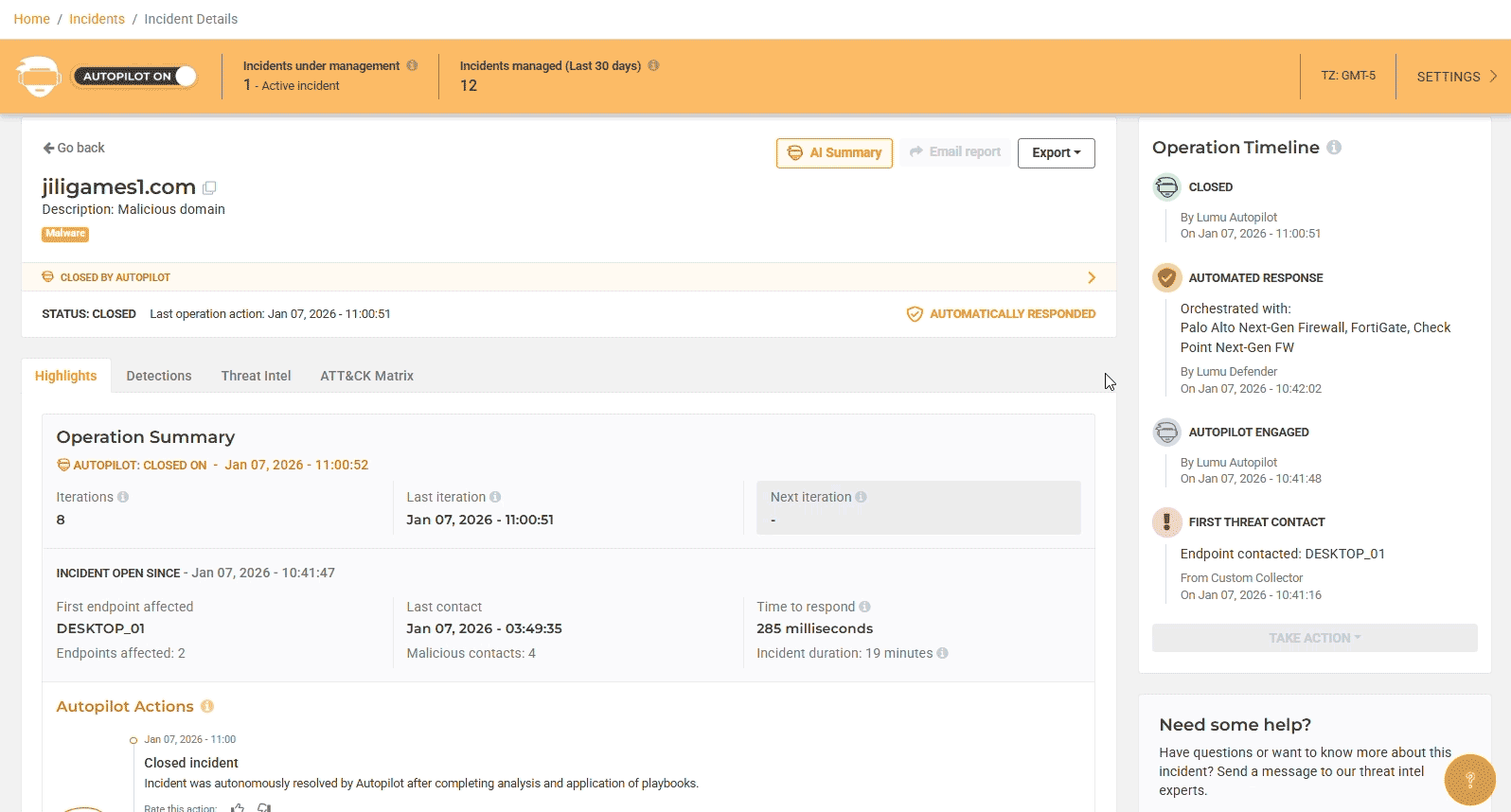The width and height of the screenshot is (1511, 812).
Task: Click the AI Summary button
Action: [x=834, y=152]
